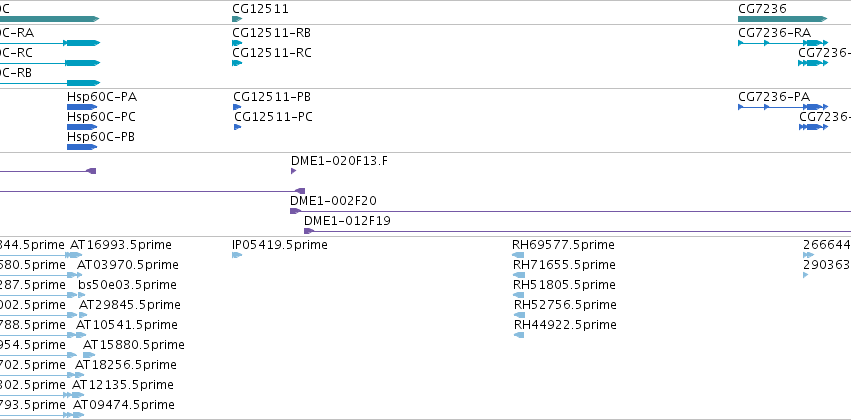Click the DME1-020F13.F feature label

point(340,161)
